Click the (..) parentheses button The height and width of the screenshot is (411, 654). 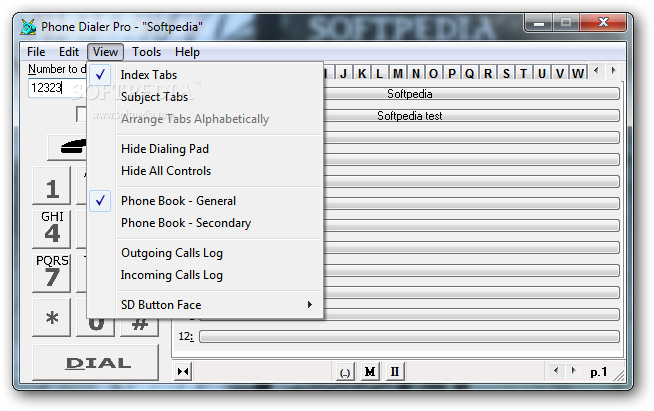coord(345,372)
